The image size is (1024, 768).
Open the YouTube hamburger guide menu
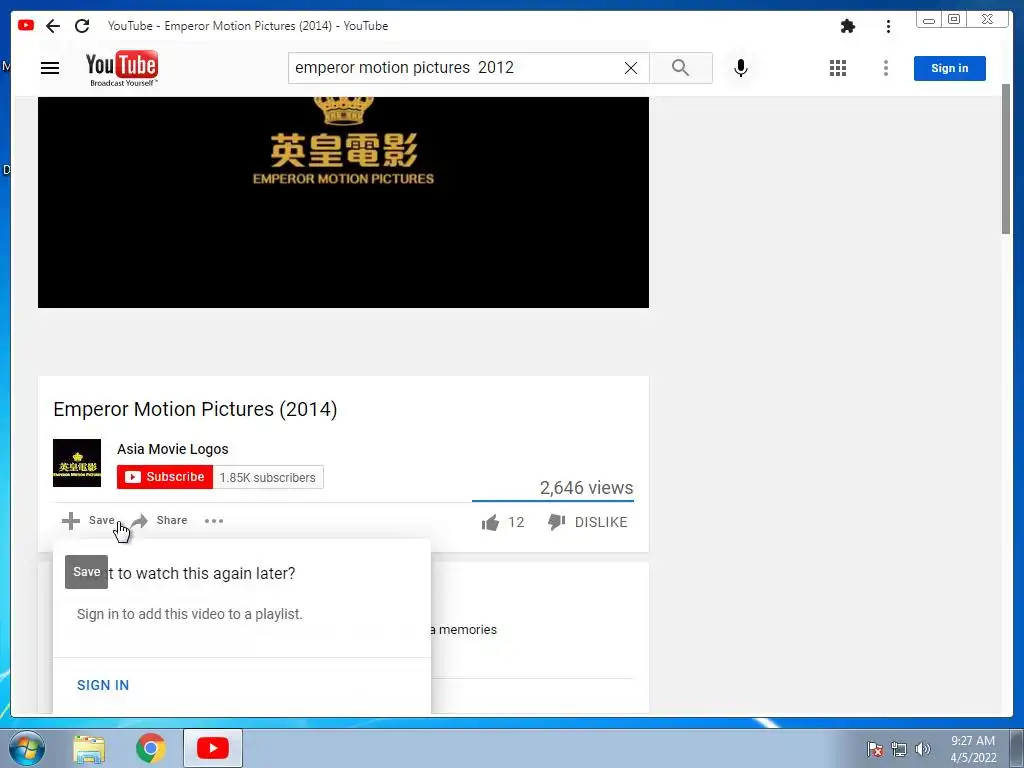(50, 68)
